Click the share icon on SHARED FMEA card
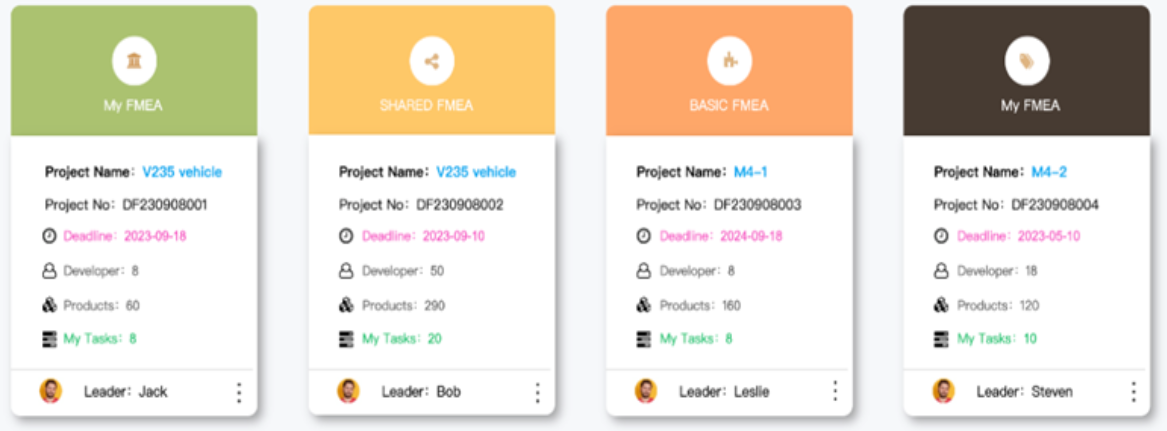Viewport: 1167px width, 431px height. (432, 61)
